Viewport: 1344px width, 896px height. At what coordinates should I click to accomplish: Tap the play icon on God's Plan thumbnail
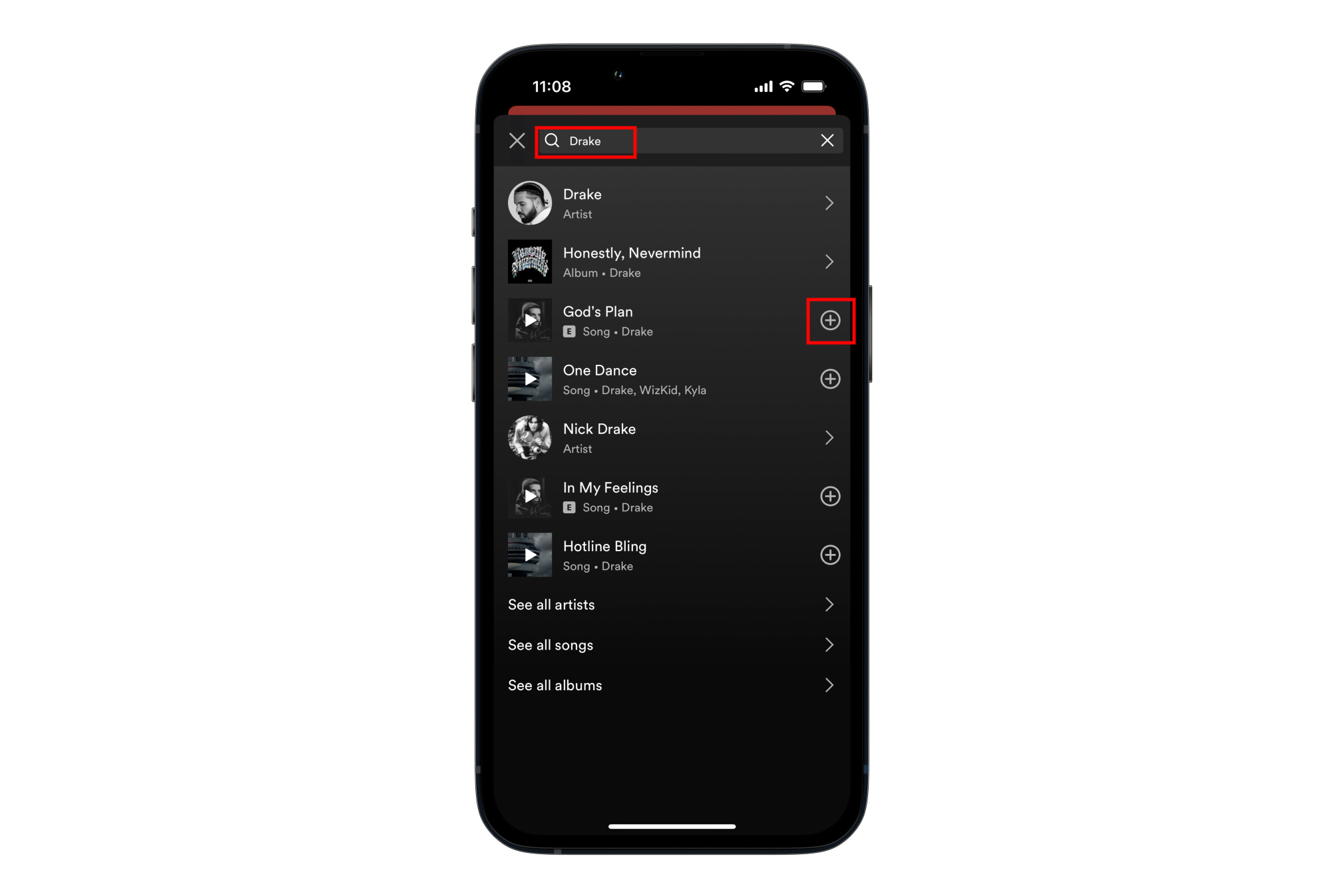(x=530, y=320)
